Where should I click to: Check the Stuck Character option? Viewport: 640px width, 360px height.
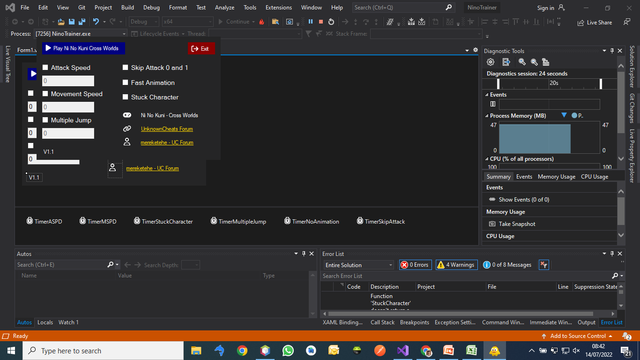(125, 97)
